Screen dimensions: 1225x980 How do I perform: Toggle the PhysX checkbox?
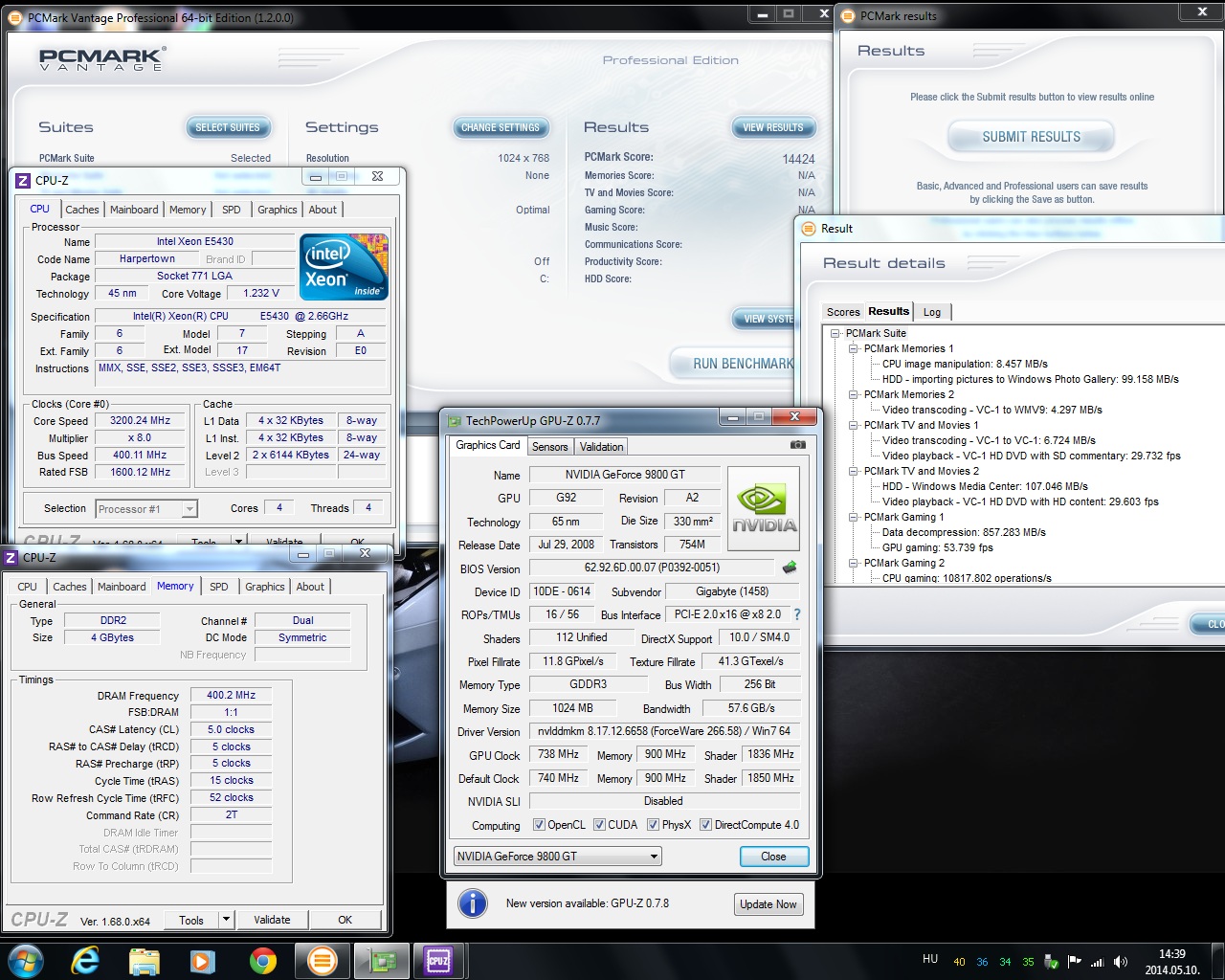(x=653, y=825)
